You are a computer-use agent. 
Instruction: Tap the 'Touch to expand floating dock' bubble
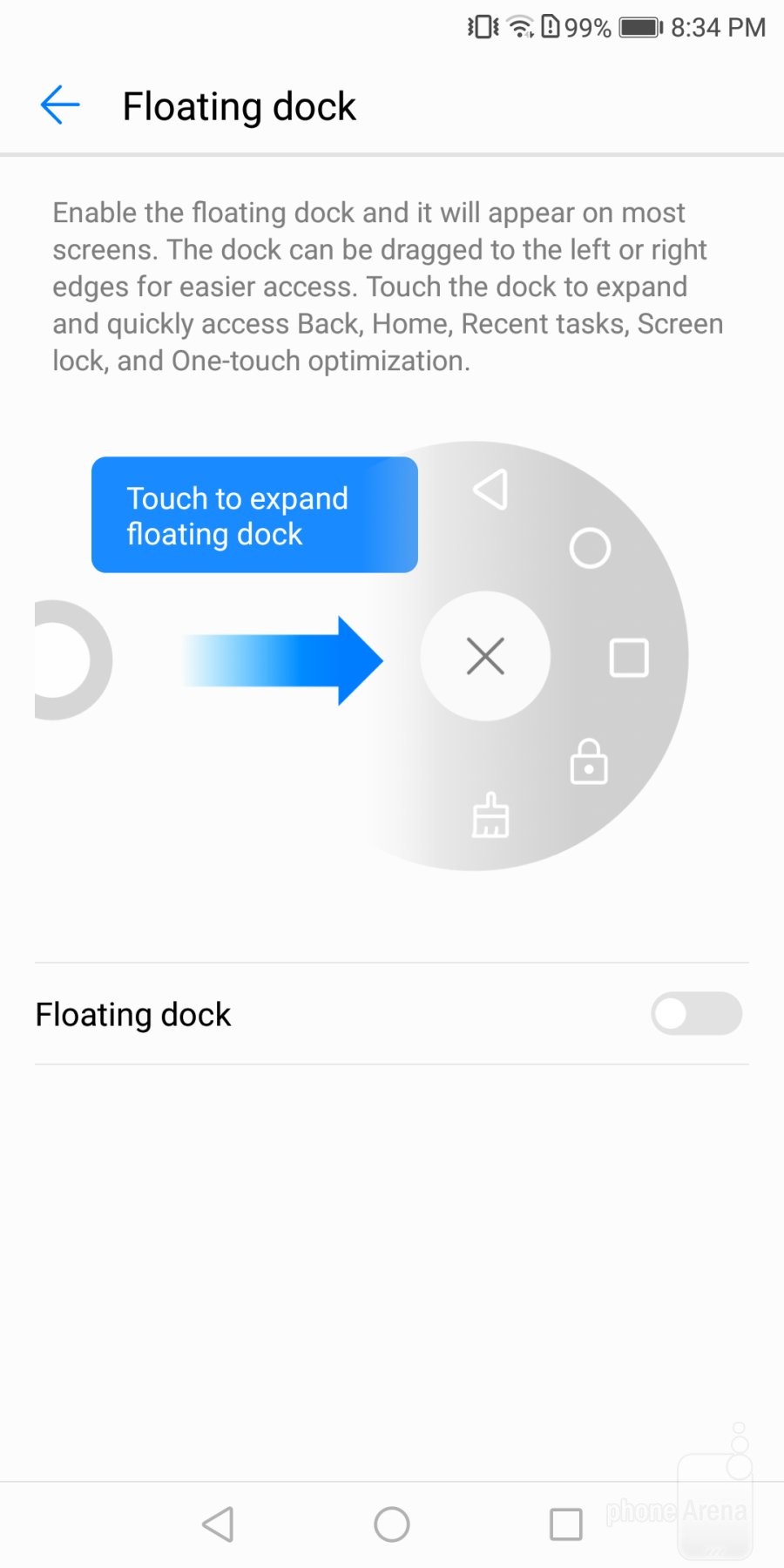[x=254, y=515]
